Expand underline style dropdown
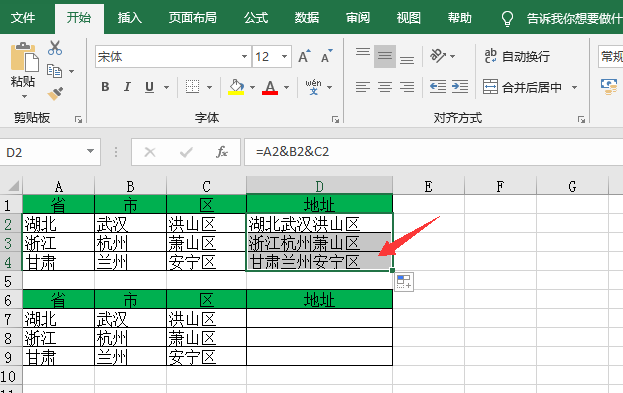623x393 pixels. coord(166,87)
